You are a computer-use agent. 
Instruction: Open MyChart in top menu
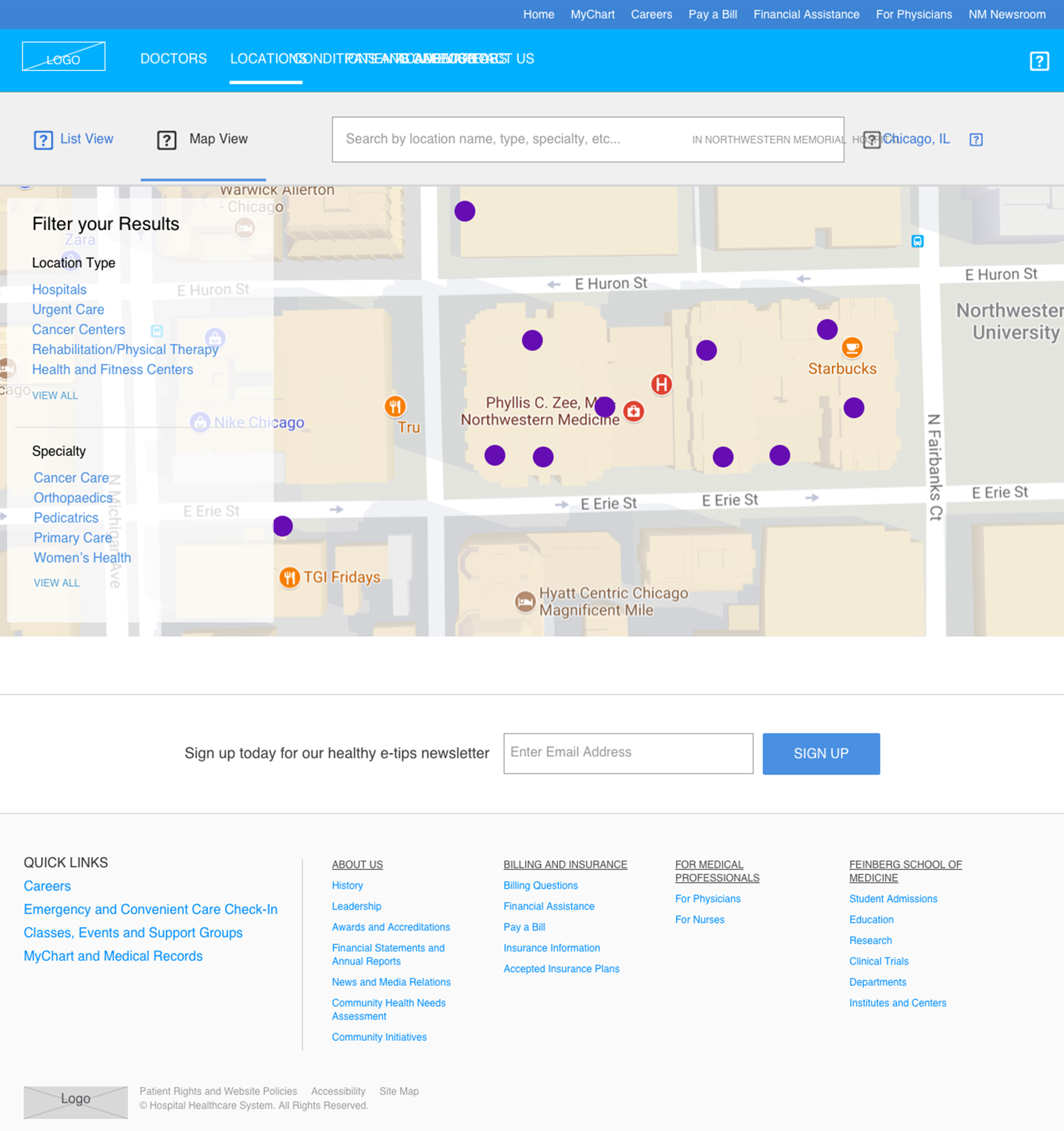pos(592,14)
